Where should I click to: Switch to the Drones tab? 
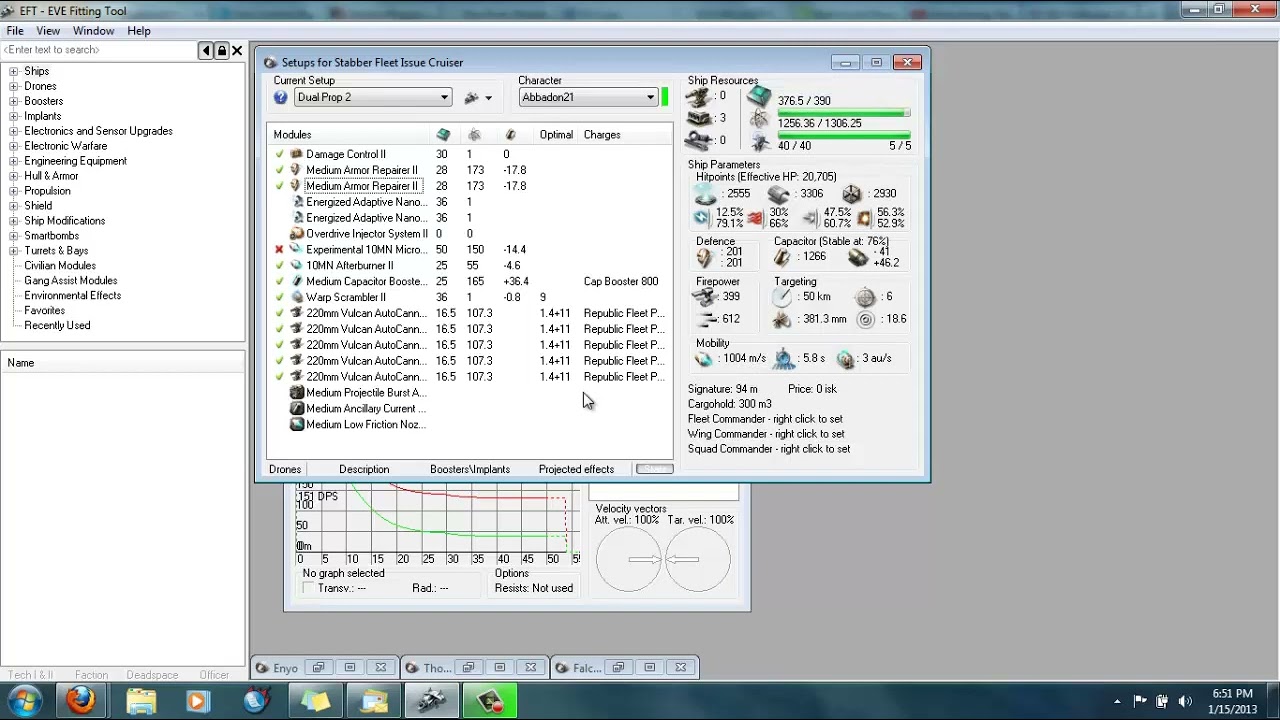pos(285,469)
